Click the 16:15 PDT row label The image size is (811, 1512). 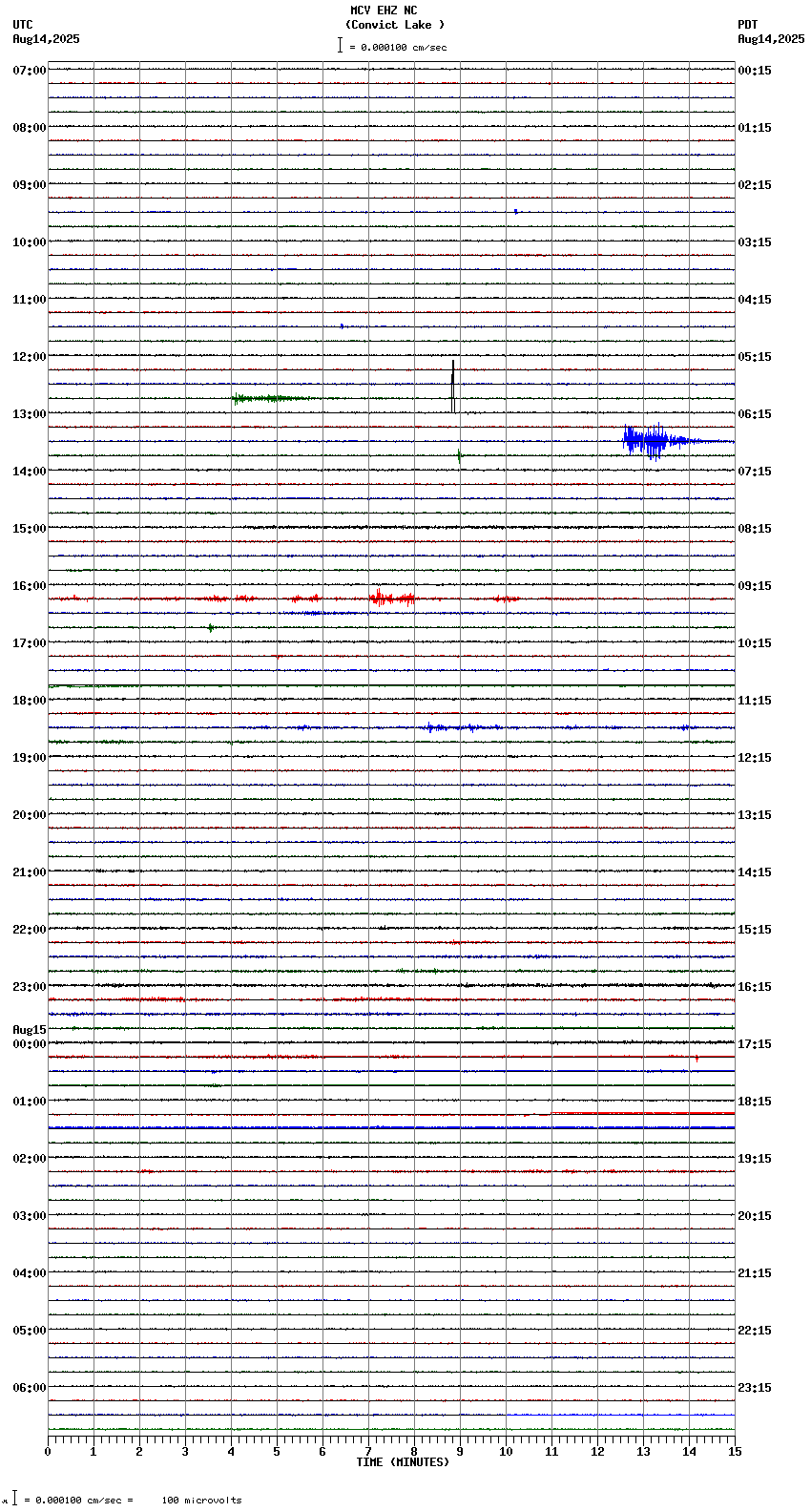pos(755,987)
